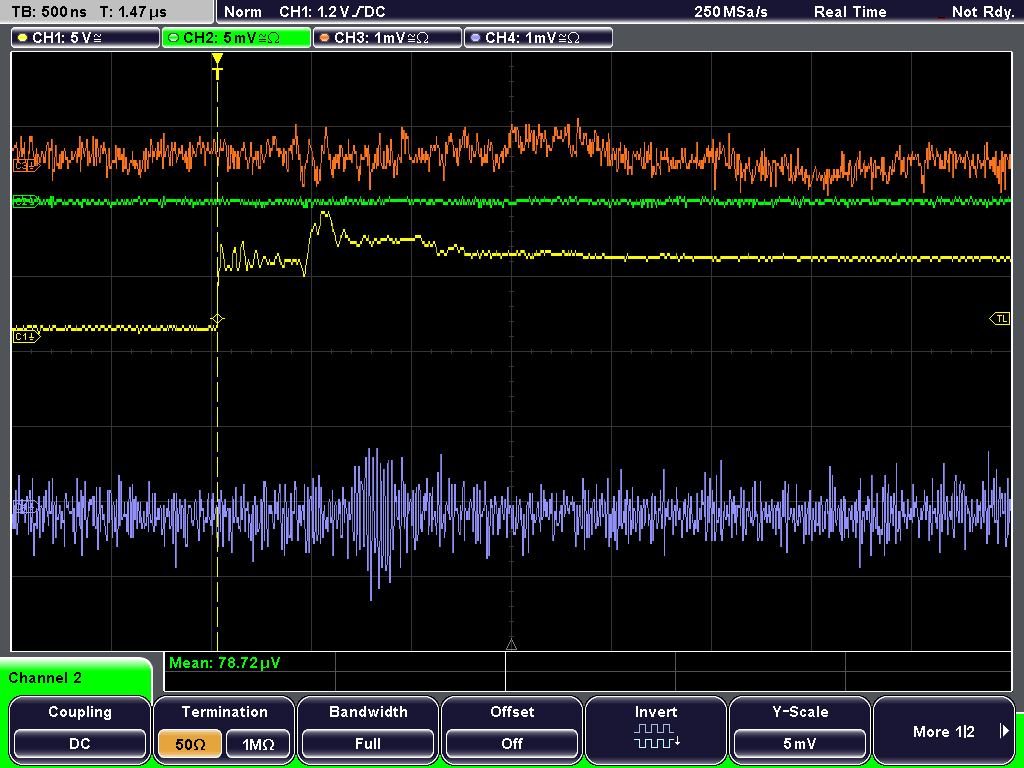The height and width of the screenshot is (768, 1024).
Task: Select the CH1: 5 V channel tab
Action: [x=86, y=38]
